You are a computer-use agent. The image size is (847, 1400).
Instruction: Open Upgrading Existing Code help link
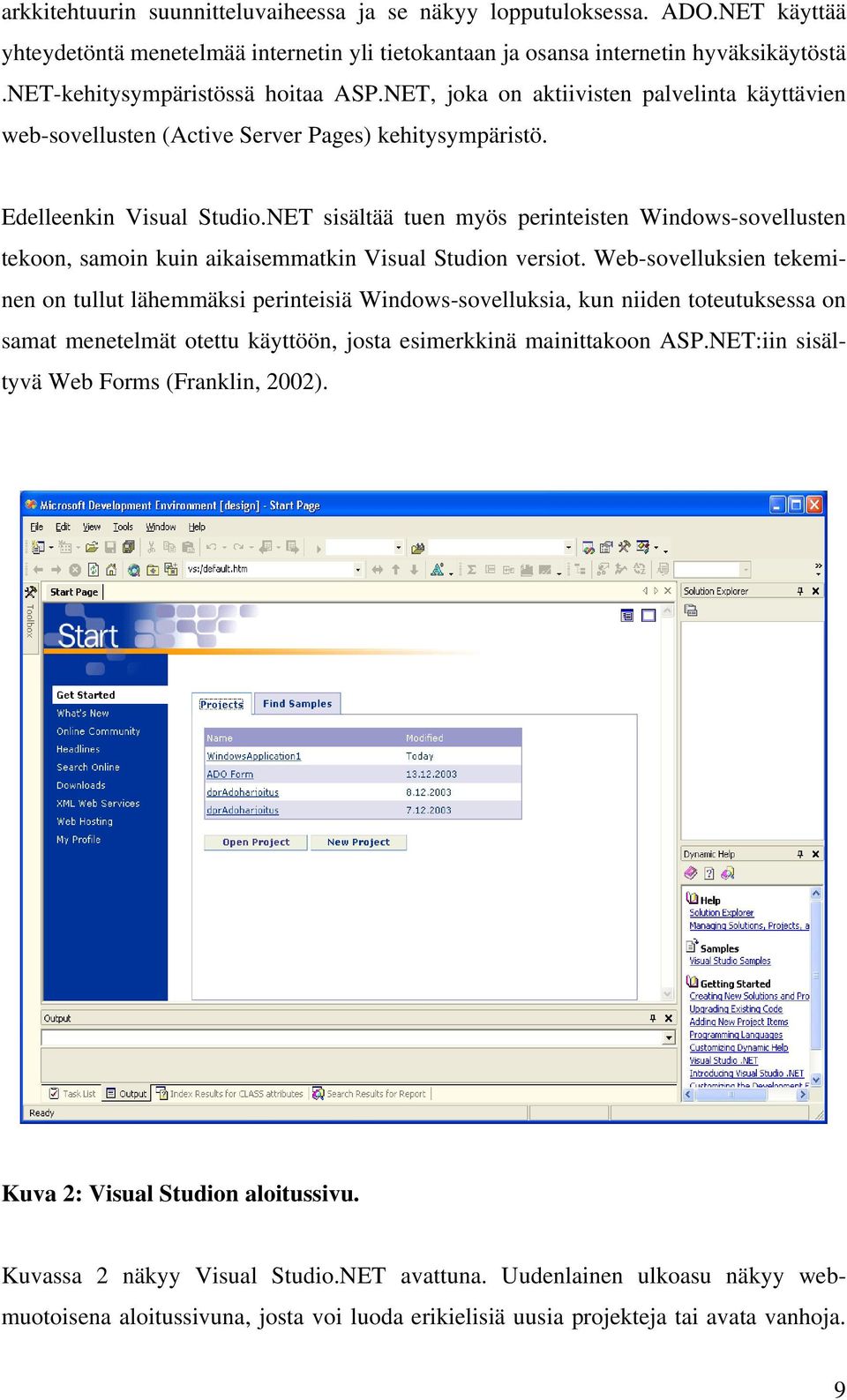736,1009
